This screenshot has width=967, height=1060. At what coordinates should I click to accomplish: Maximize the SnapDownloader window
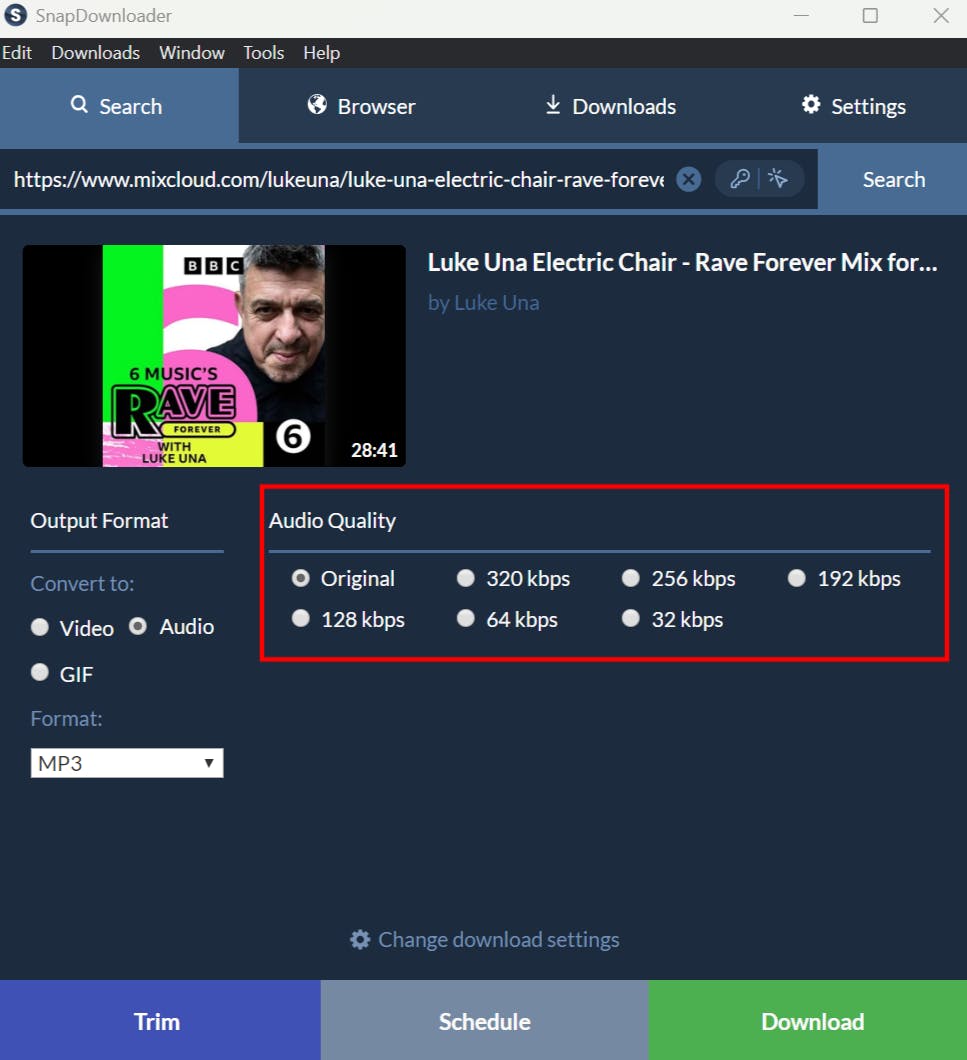[x=870, y=15]
